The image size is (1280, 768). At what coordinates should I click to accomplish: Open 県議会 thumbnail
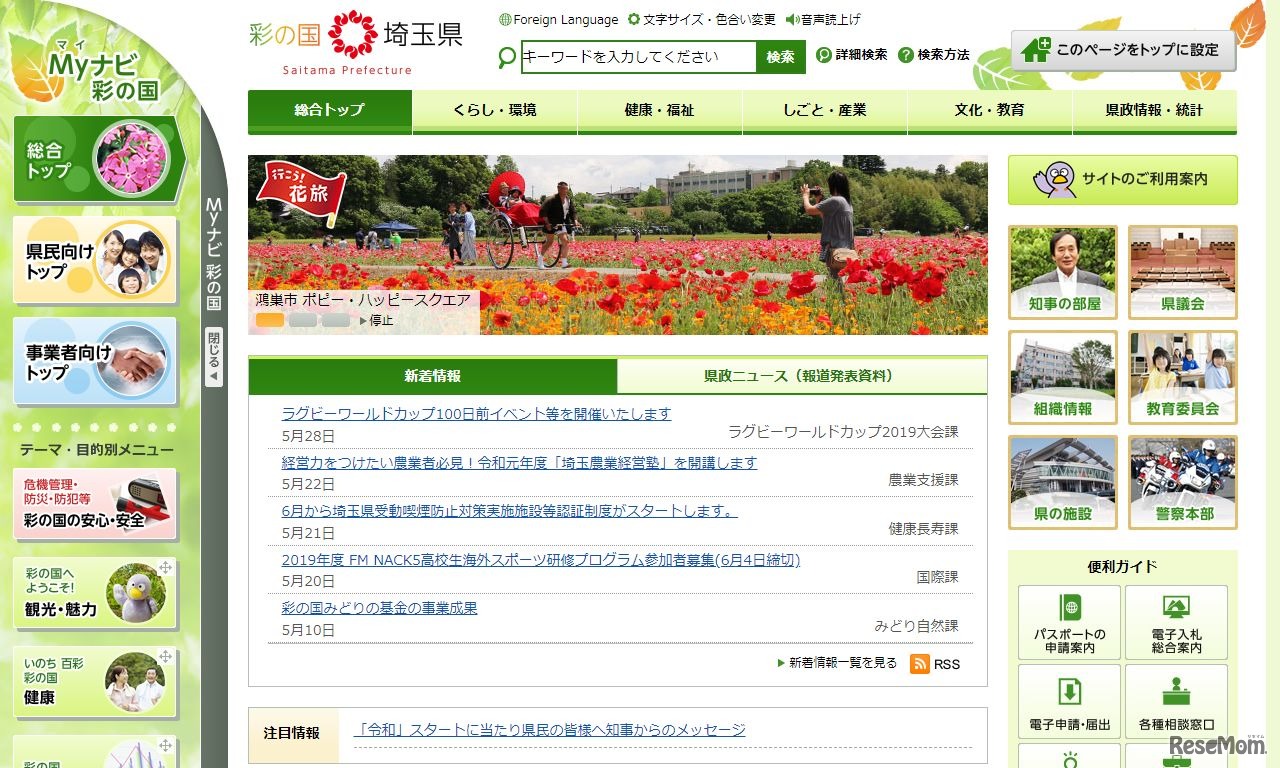(x=1183, y=271)
